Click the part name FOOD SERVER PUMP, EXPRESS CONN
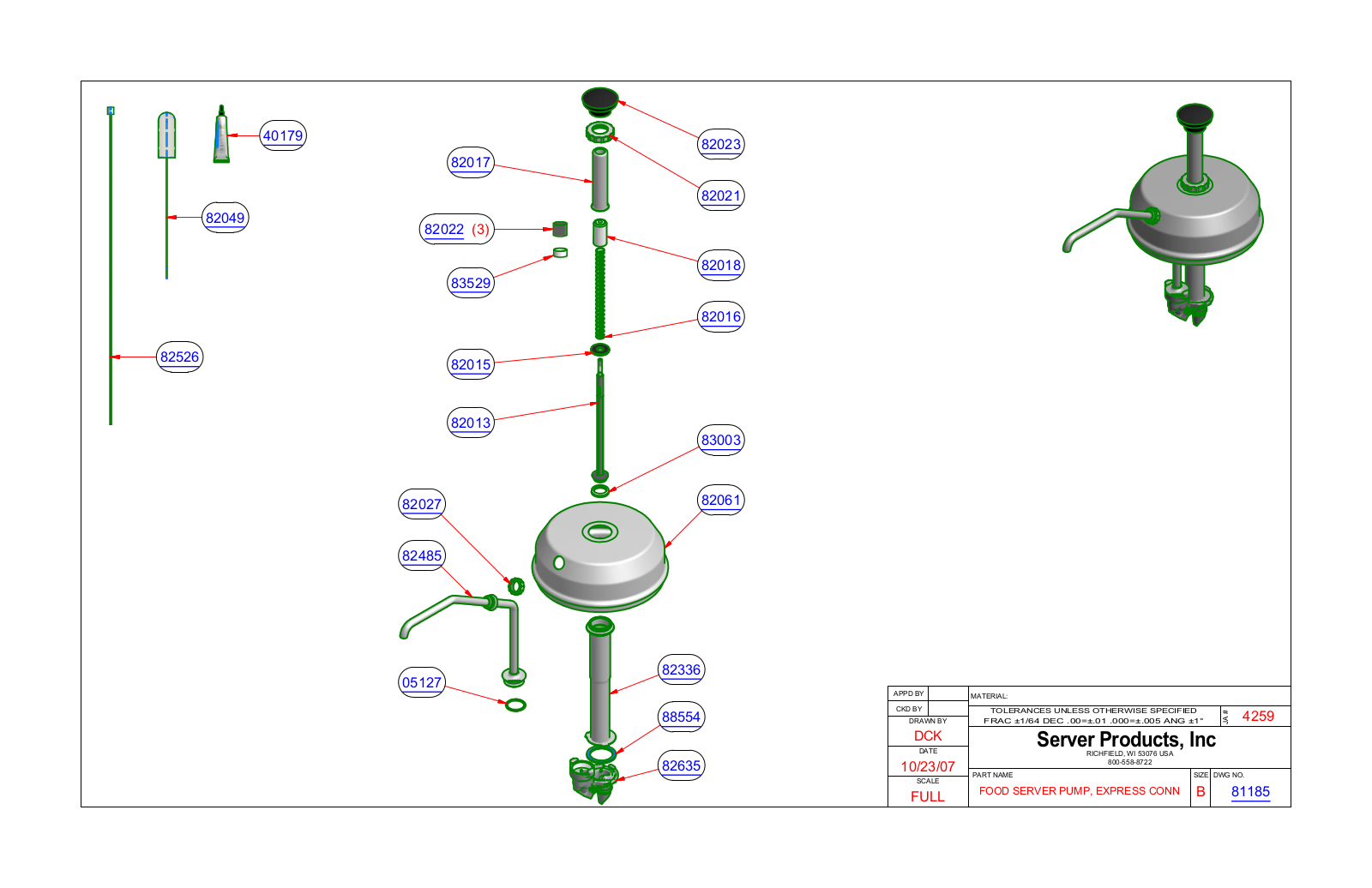1372x888 pixels. pos(1080,791)
